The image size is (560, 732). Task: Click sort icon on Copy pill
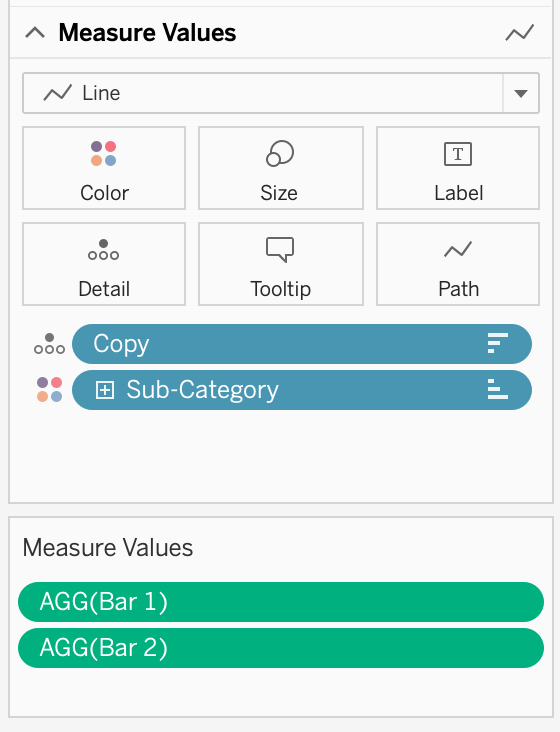[x=497, y=343]
